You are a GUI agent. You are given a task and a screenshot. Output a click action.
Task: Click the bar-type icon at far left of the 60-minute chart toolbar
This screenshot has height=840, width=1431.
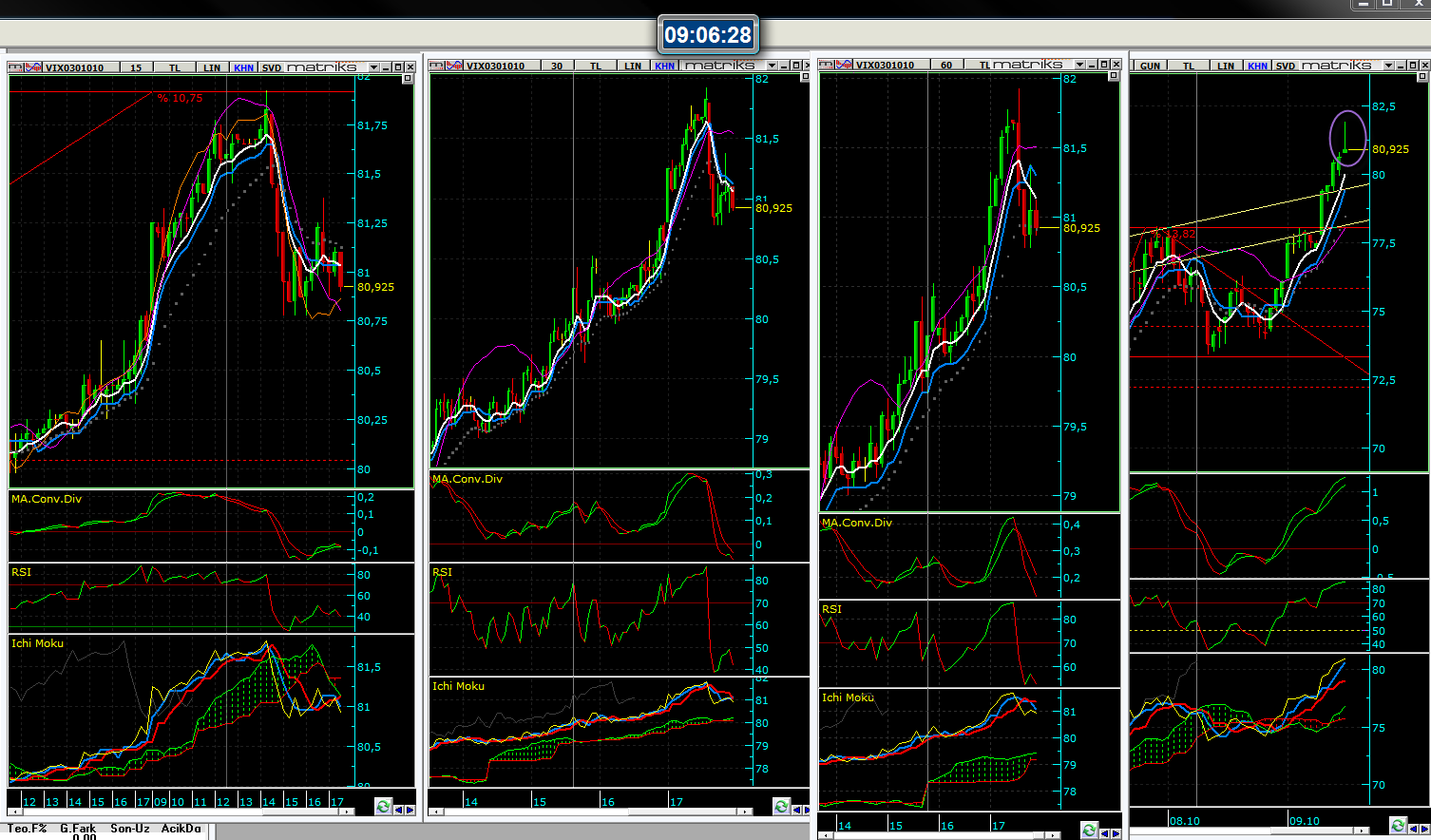tap(826, 65)
